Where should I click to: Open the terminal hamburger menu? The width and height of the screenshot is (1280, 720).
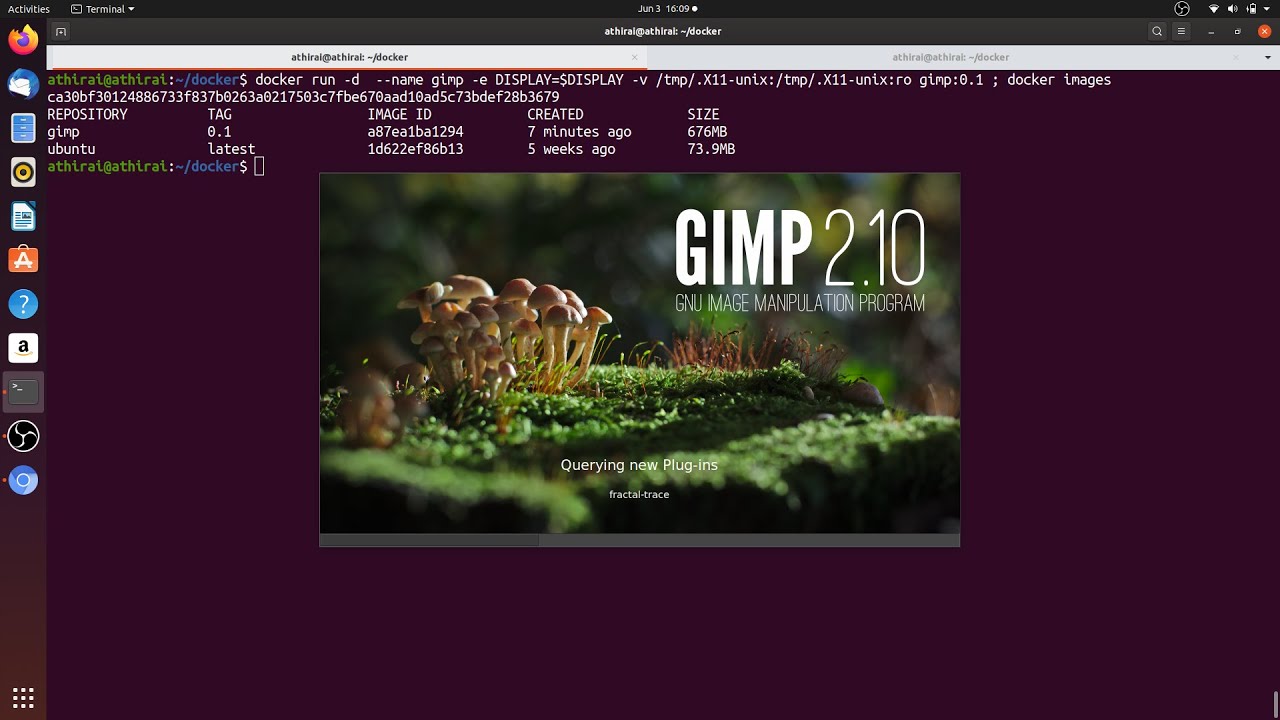coord(1183,31)
